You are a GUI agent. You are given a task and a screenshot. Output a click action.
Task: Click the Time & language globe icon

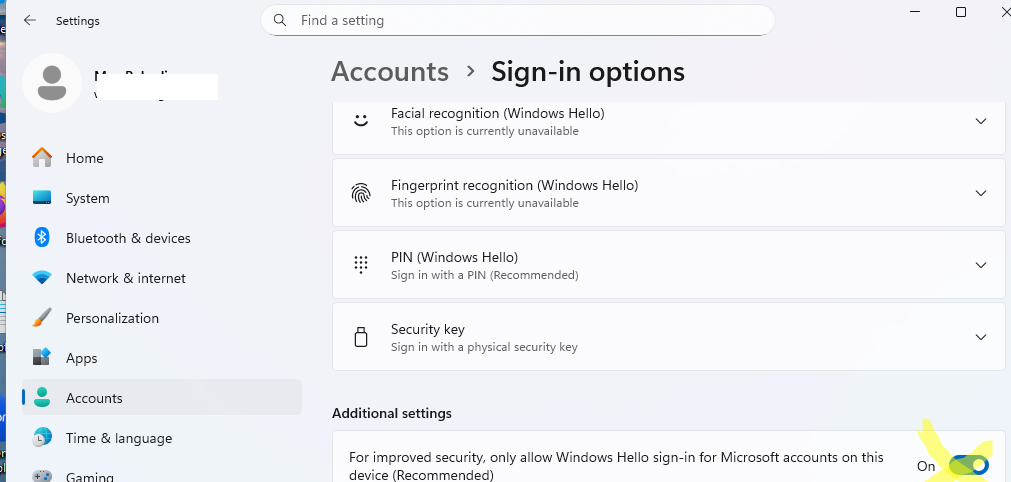coord(42,438)
